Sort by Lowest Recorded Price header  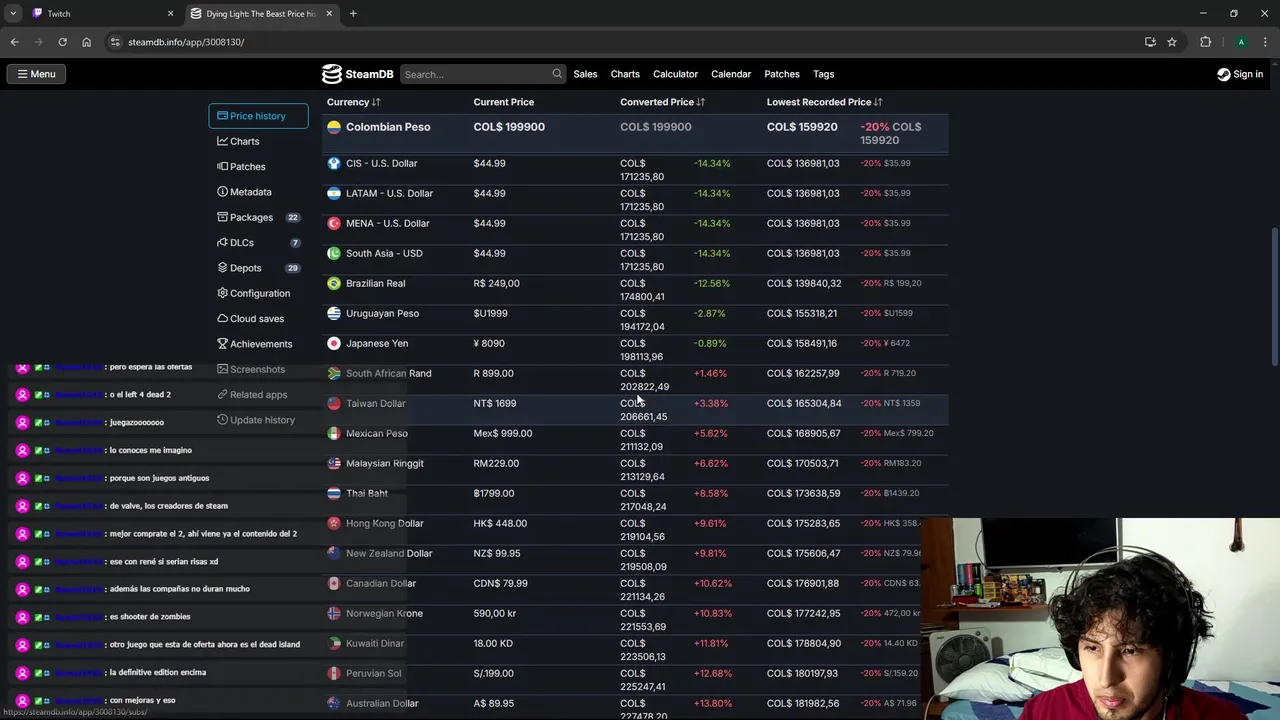(x=825, y=102)
